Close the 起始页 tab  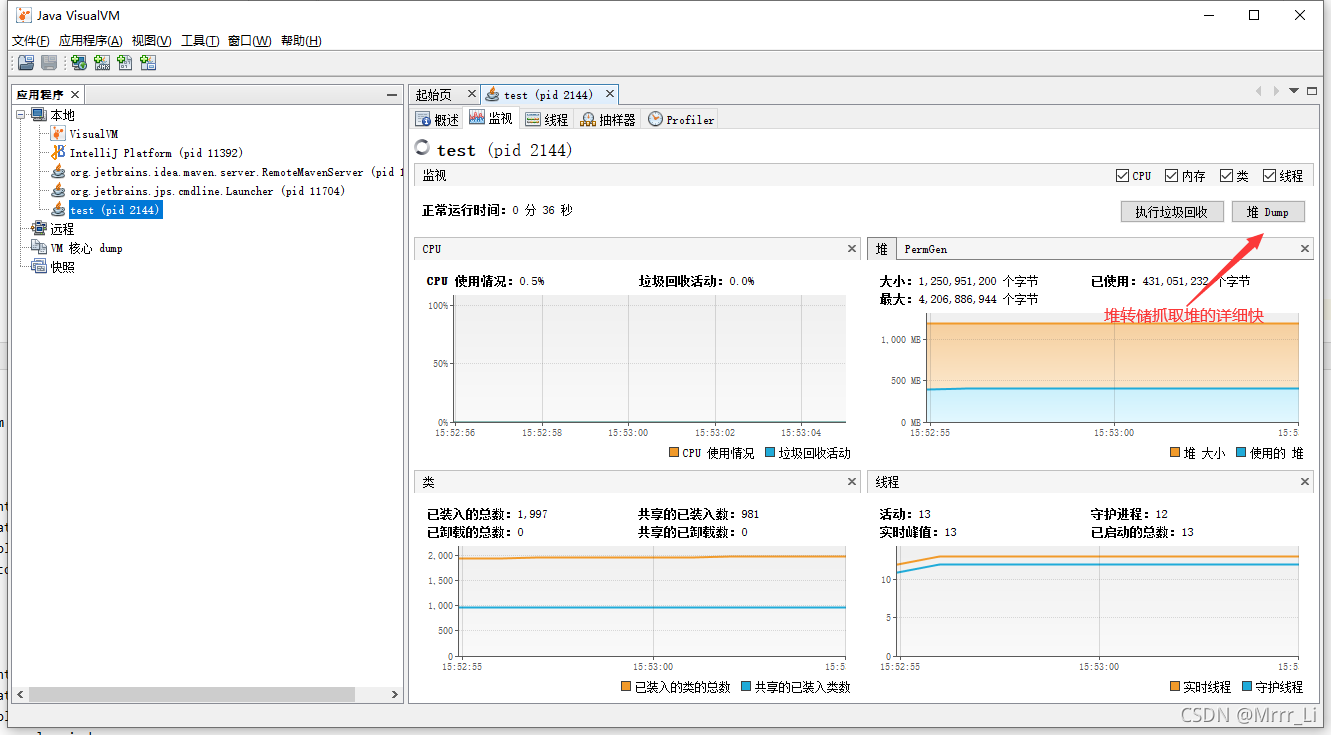[x=472, y=94]
